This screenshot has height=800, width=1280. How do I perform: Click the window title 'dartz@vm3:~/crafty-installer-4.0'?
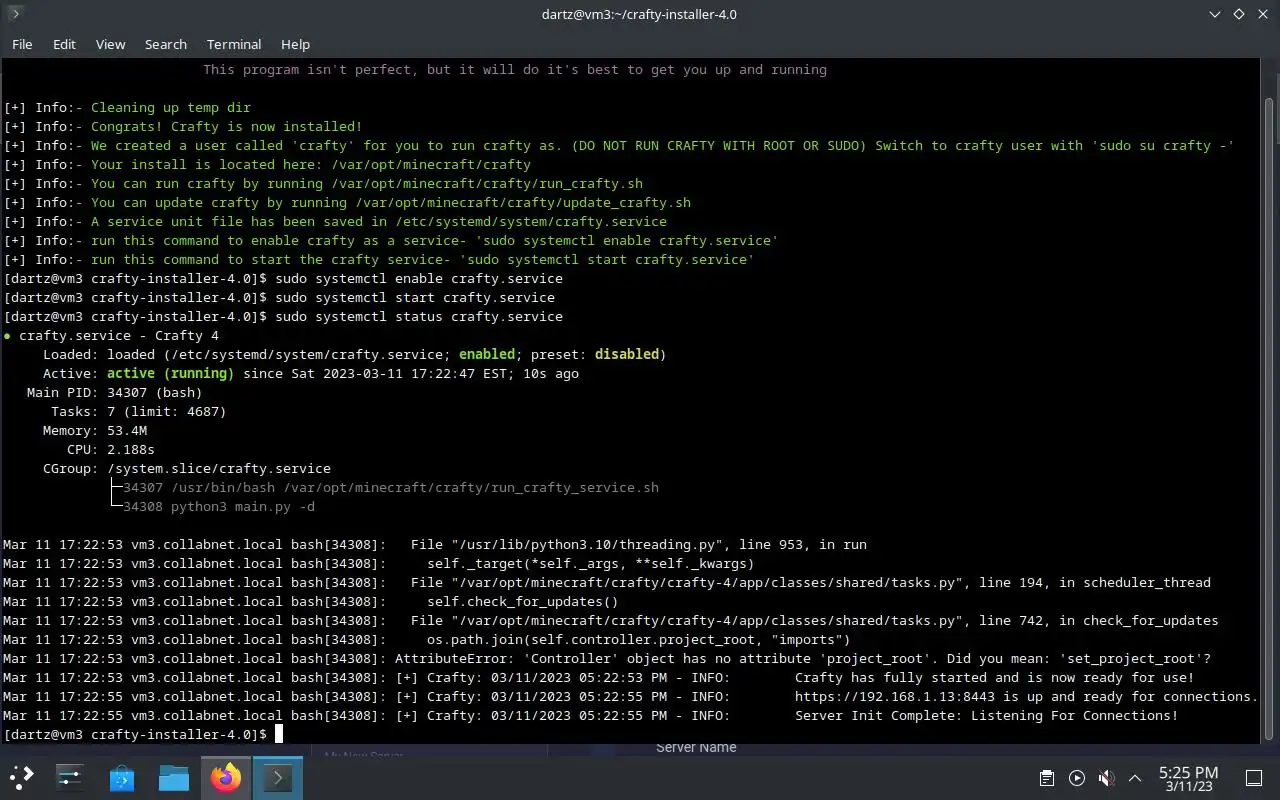tap(640, 14)
